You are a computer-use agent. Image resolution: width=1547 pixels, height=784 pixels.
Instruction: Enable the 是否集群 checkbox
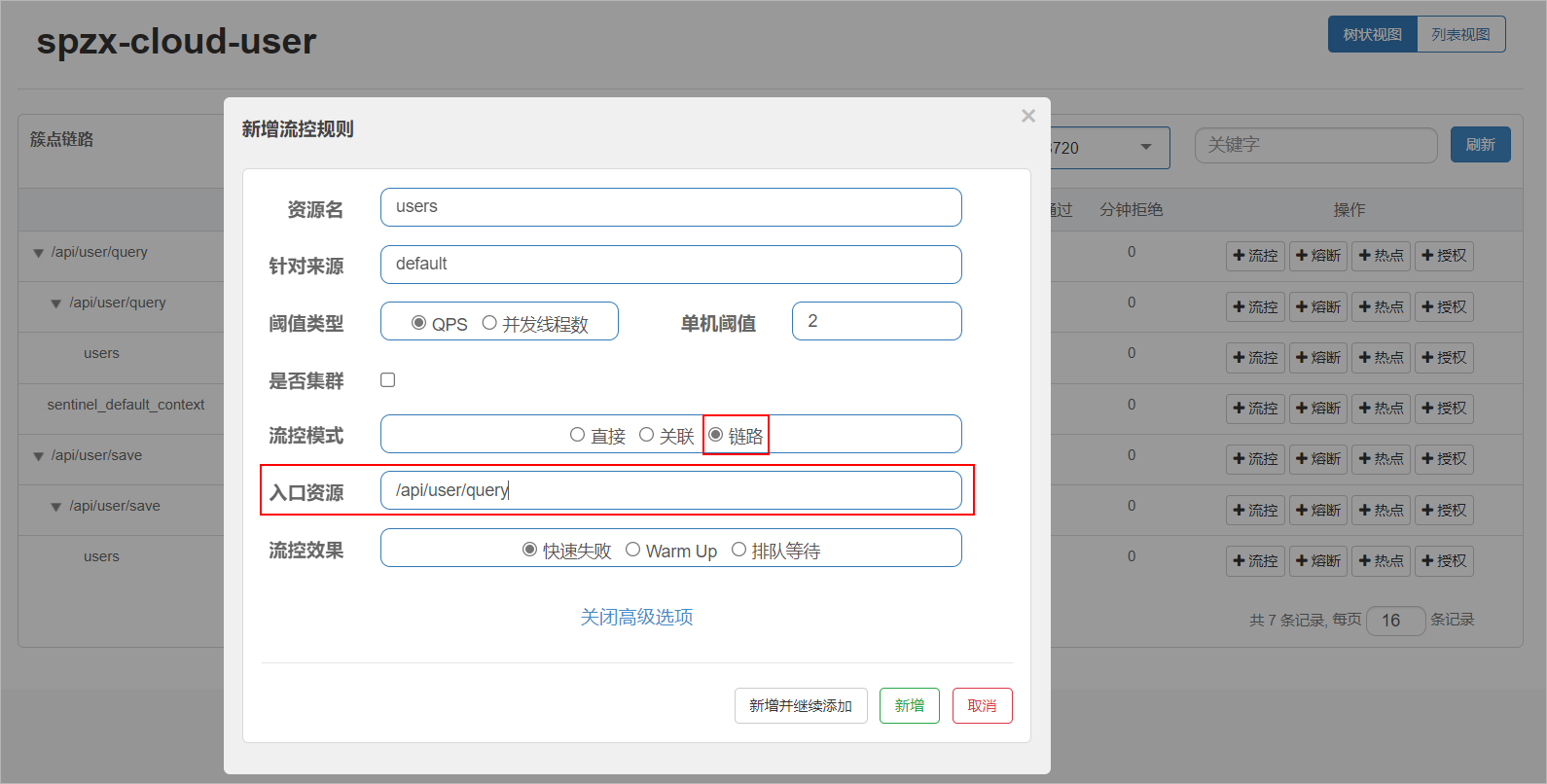tap(388, 380)
